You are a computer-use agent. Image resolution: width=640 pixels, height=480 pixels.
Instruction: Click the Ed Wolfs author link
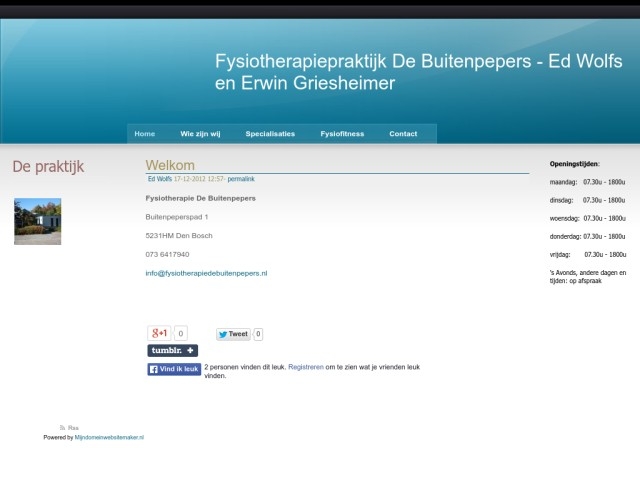click(159, 179)
